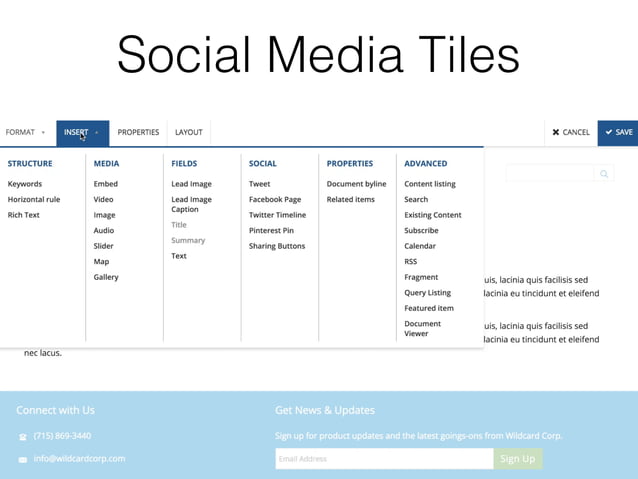Select Lead Image field
Viewport: 638px width, 479px height.
click(x=191, y=184)
